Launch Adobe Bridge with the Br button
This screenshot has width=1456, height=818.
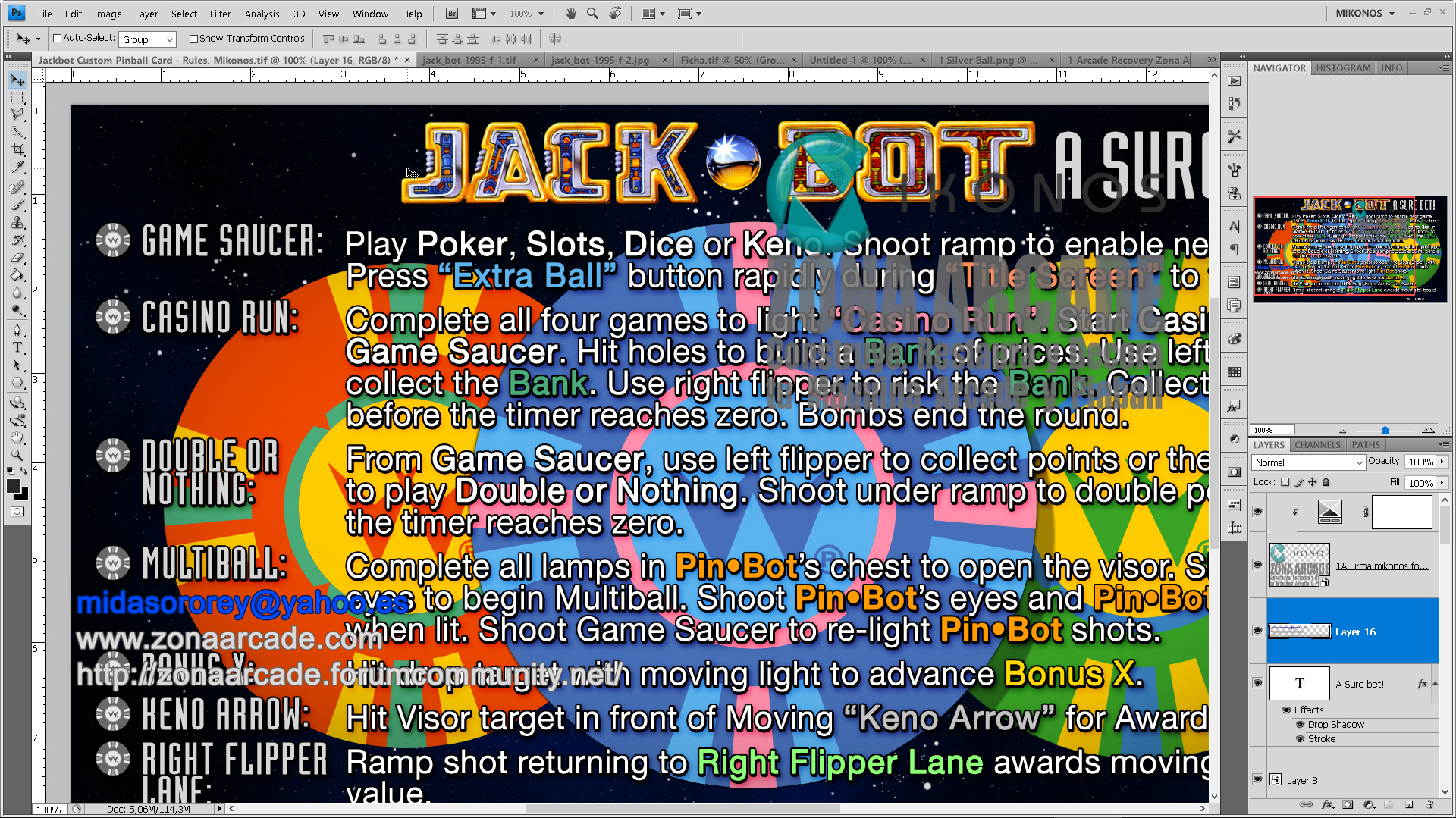coord(450,13)
